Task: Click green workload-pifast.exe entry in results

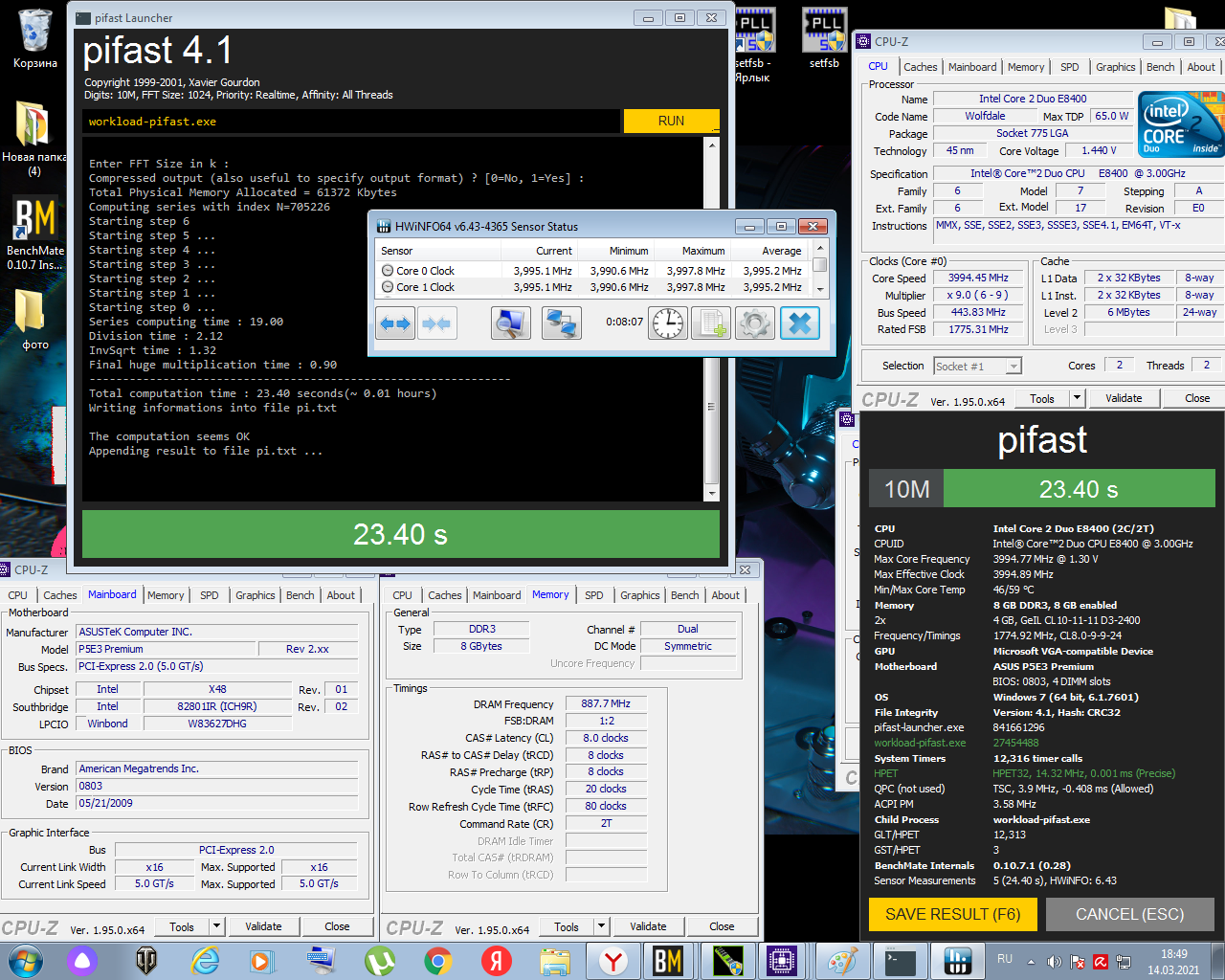Action: [920, 743]
